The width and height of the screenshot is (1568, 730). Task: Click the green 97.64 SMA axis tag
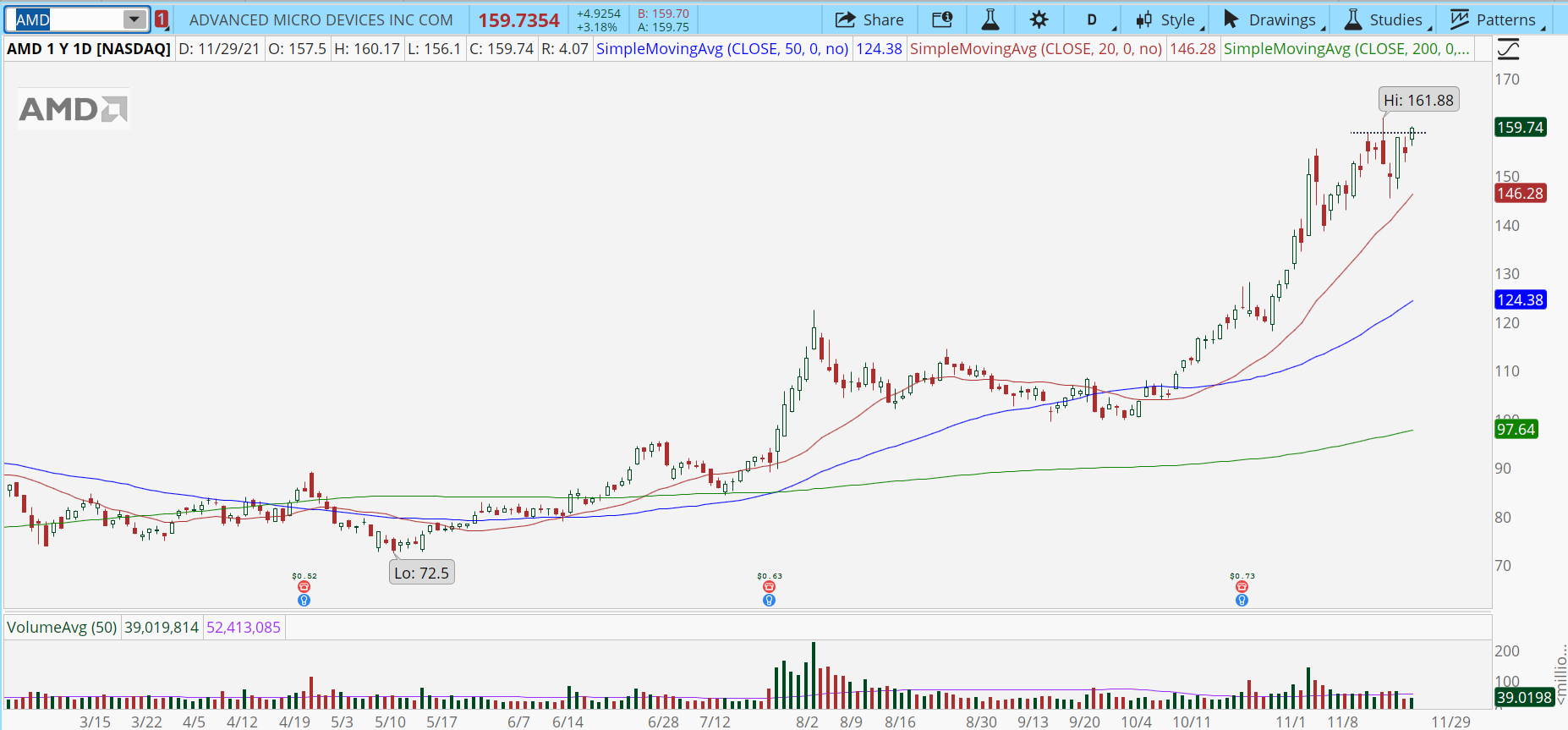pyautogui.click(x=1516, y=430)
